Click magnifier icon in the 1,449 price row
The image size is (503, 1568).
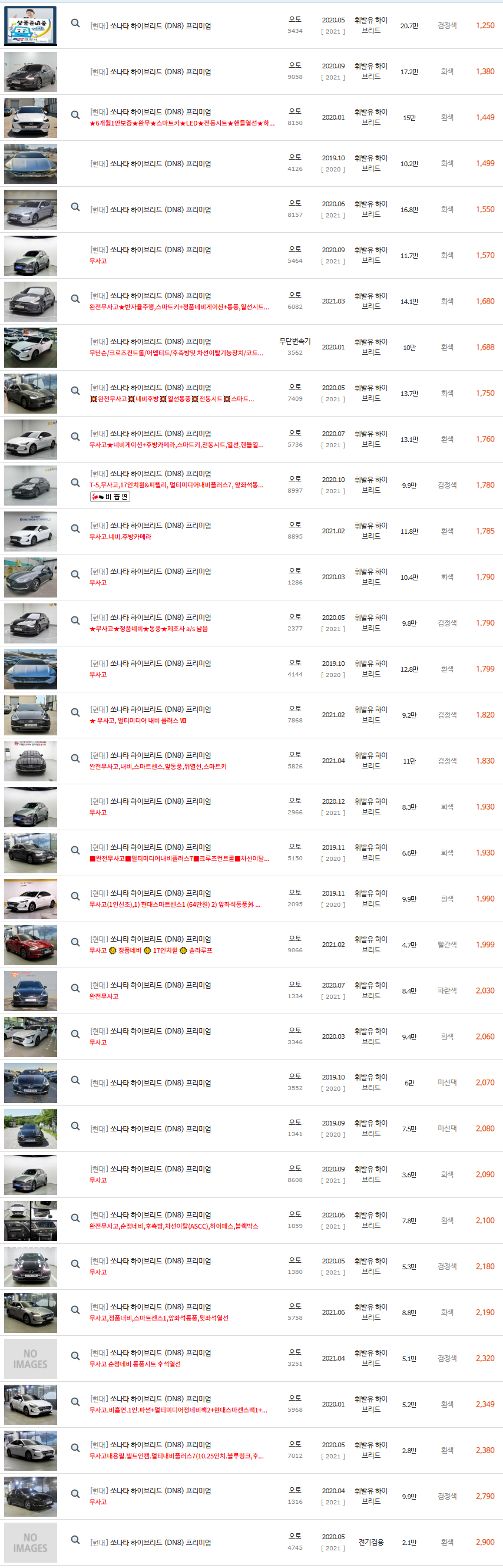(x=75, y=115)
